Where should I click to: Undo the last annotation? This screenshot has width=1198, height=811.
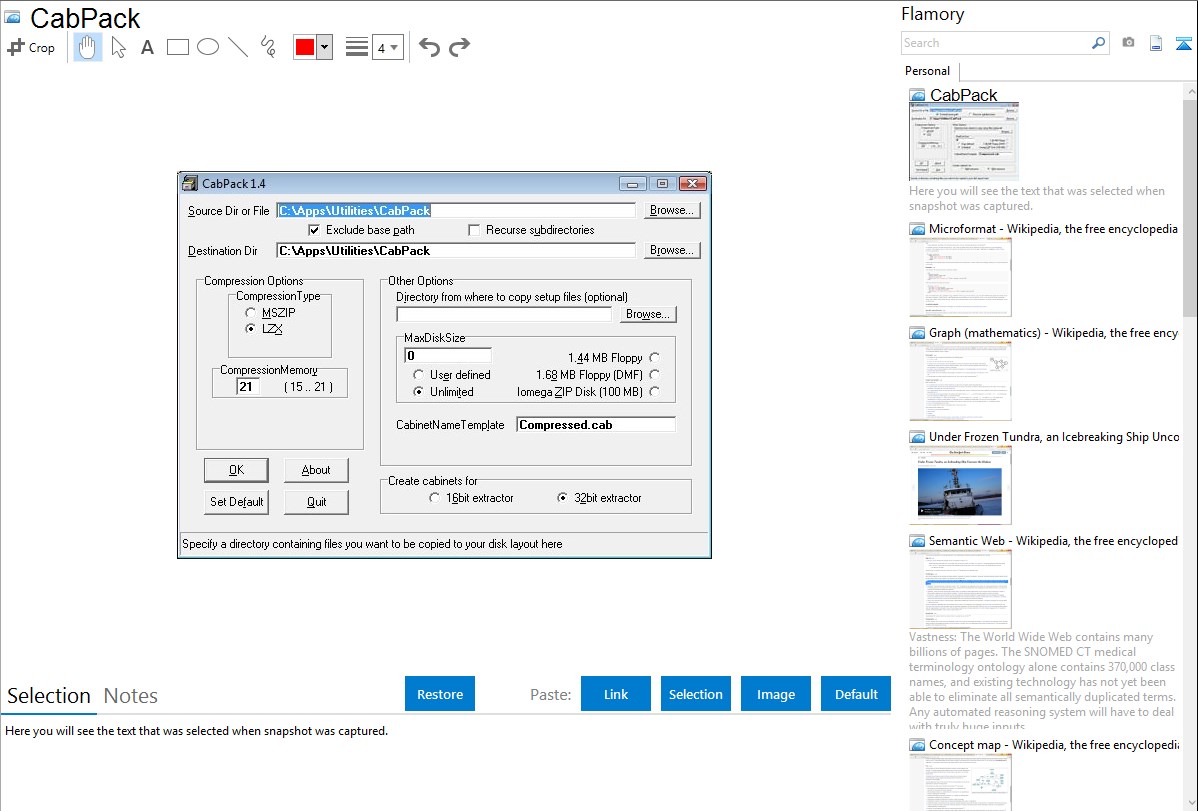429,47
